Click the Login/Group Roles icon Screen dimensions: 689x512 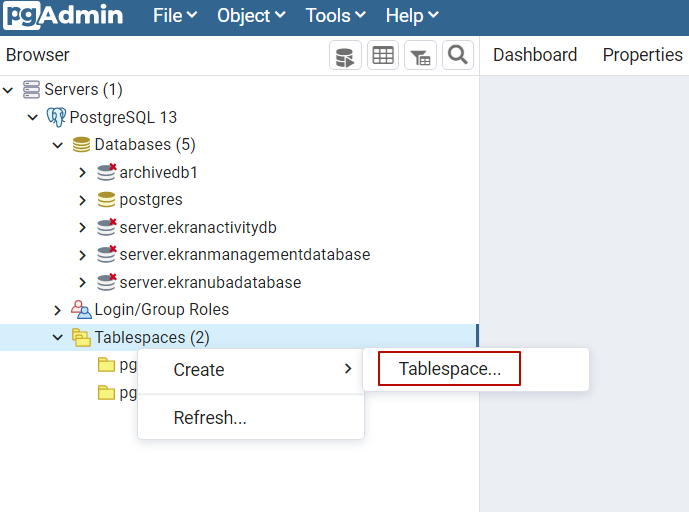(81, 310)
